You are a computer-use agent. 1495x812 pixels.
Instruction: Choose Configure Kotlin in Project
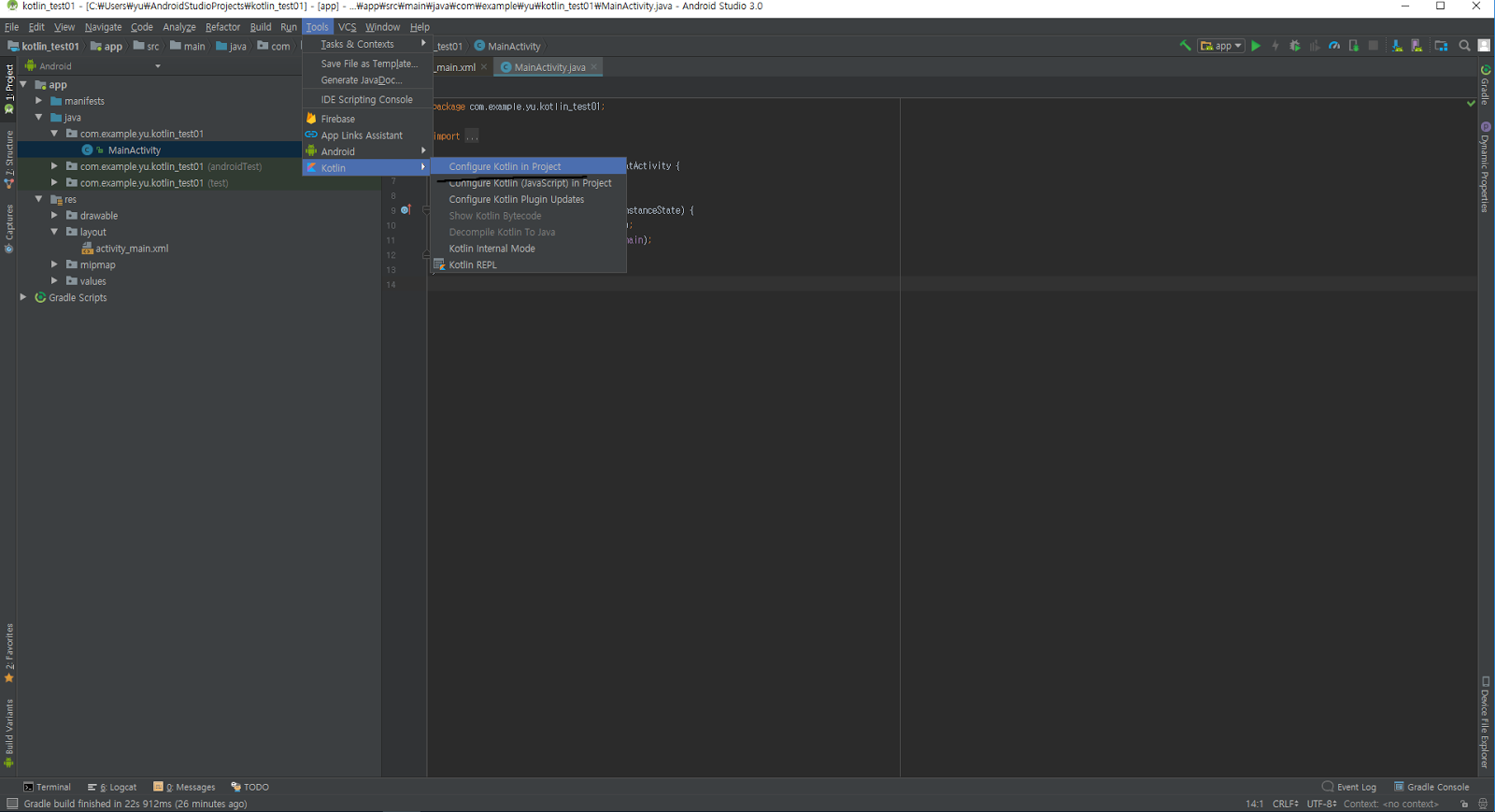point(528,166)
